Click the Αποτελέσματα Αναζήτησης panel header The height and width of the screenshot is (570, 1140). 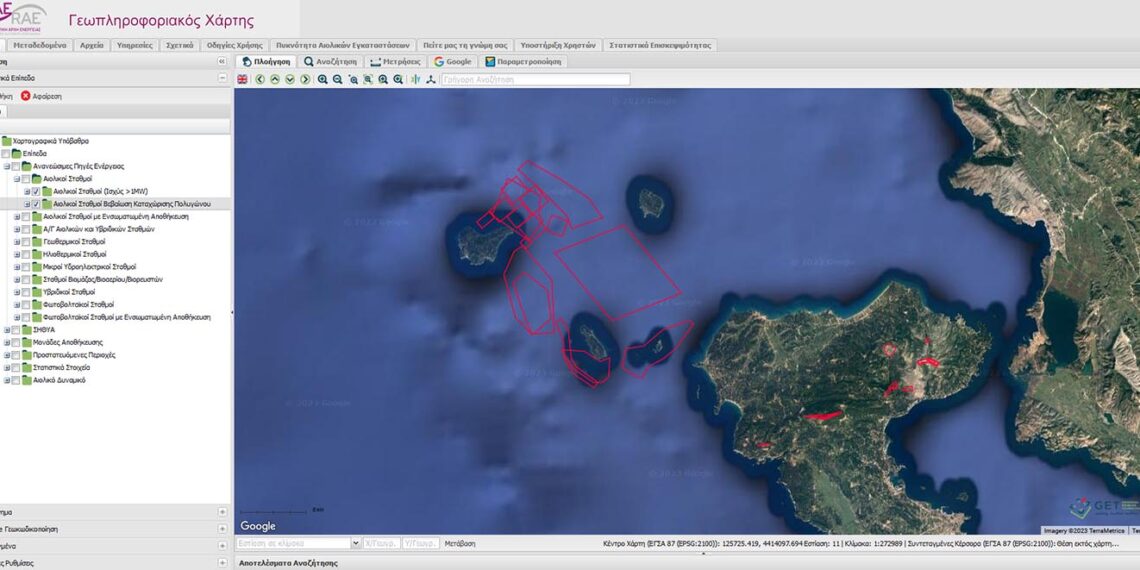click(687, 563)
